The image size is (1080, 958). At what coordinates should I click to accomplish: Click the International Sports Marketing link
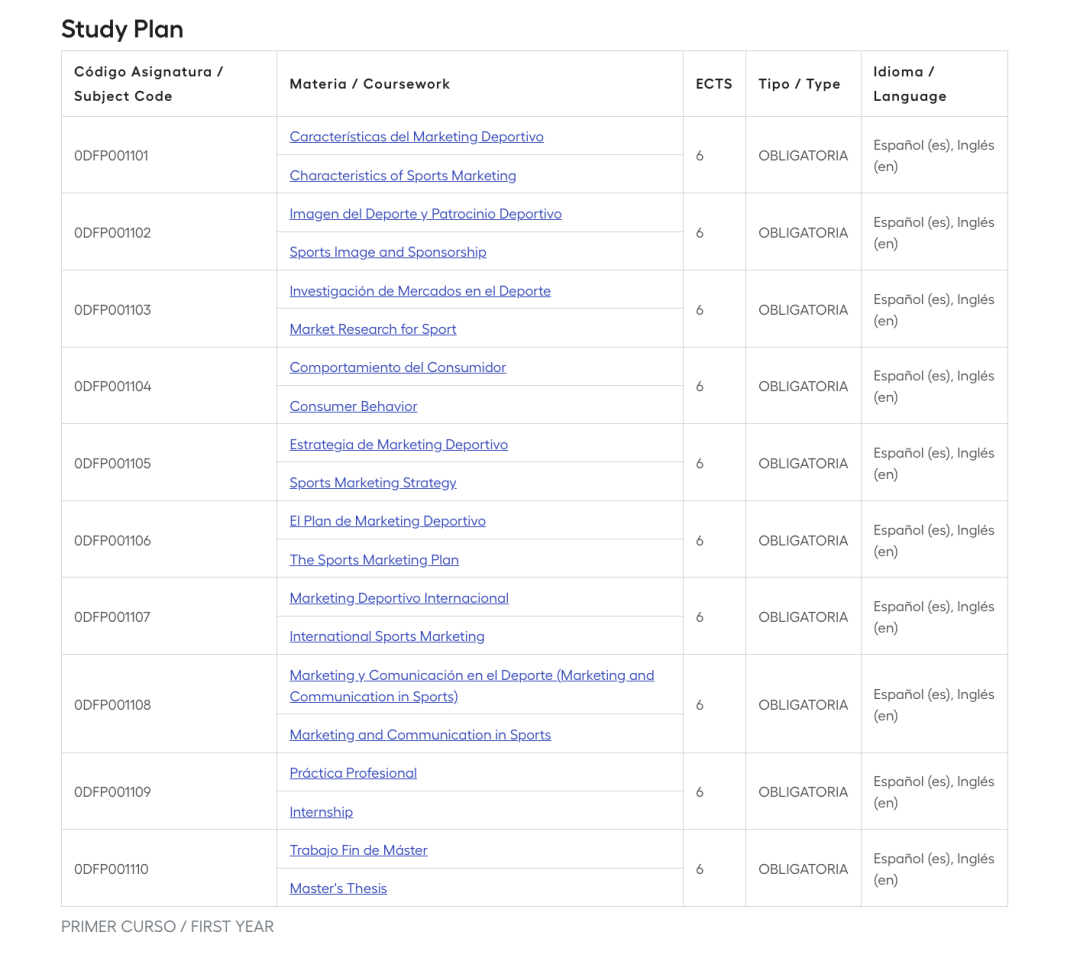click(x=386, y=637)
